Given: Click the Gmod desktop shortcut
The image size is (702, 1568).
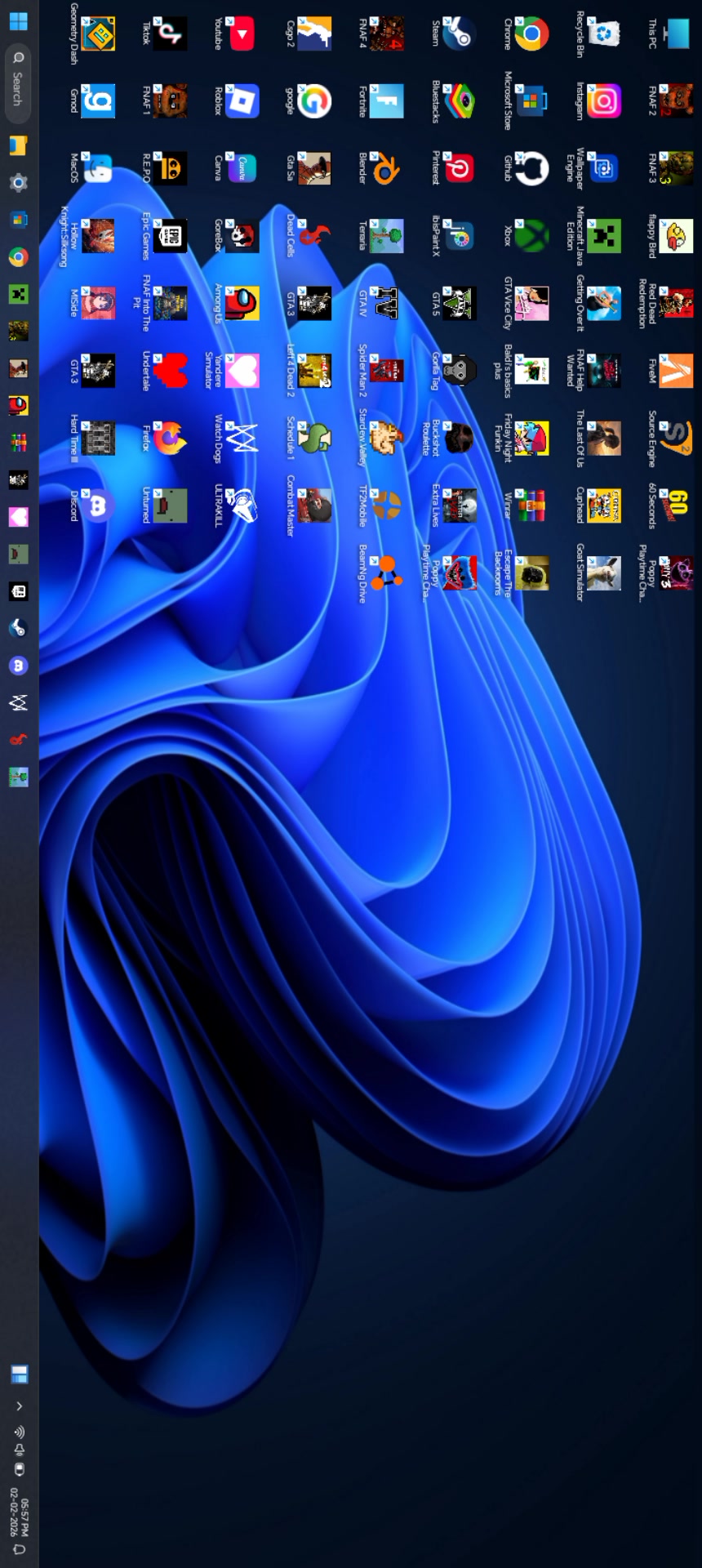Looking at the screenshot, I should 98,101.
